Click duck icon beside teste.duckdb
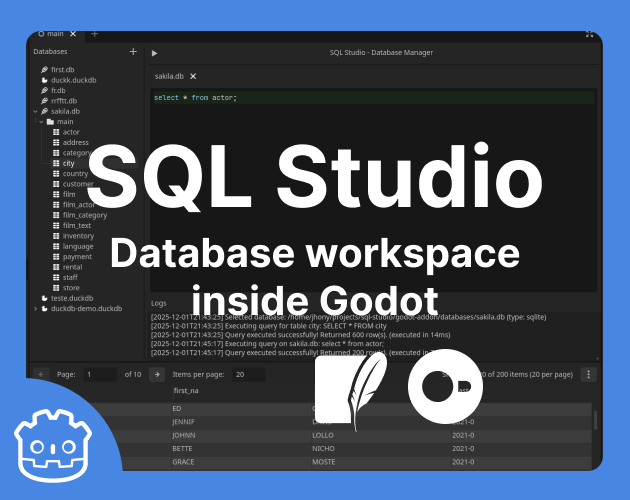This screenshot has height=500, width=630. tap(44, 298)
